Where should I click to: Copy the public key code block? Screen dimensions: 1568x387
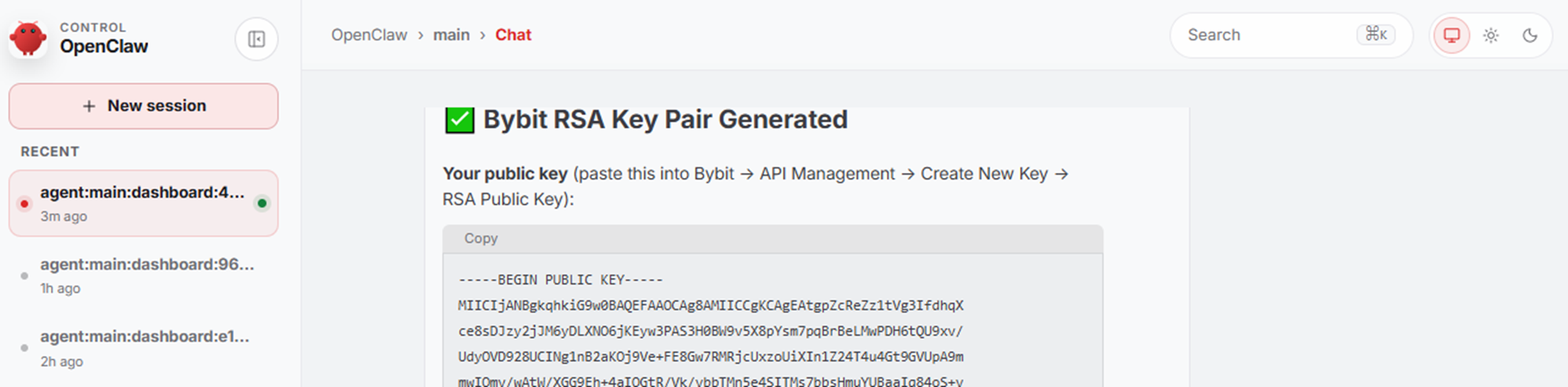click(x=481, y=238)
